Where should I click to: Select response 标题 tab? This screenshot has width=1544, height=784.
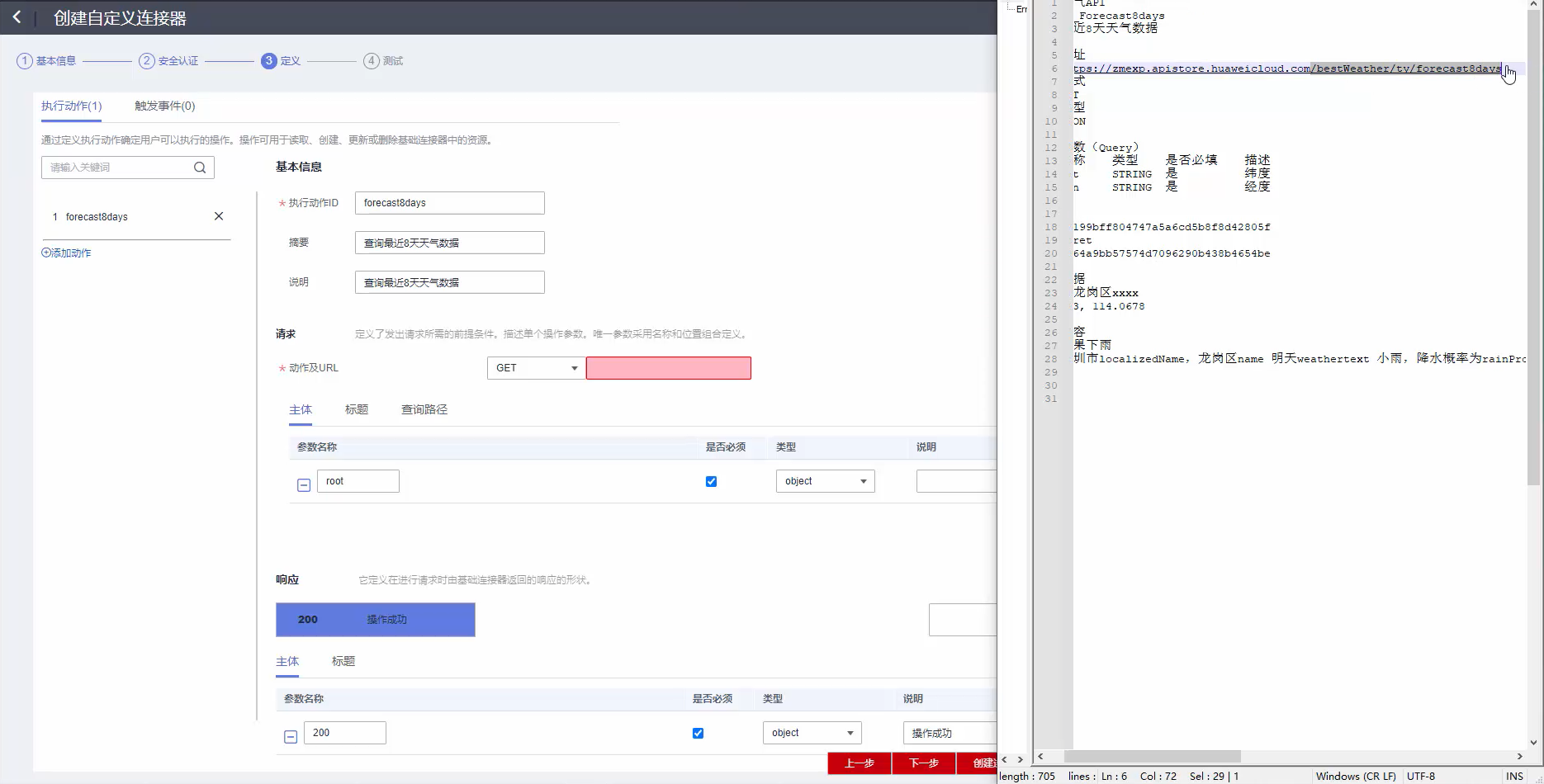tap(343, 662)
